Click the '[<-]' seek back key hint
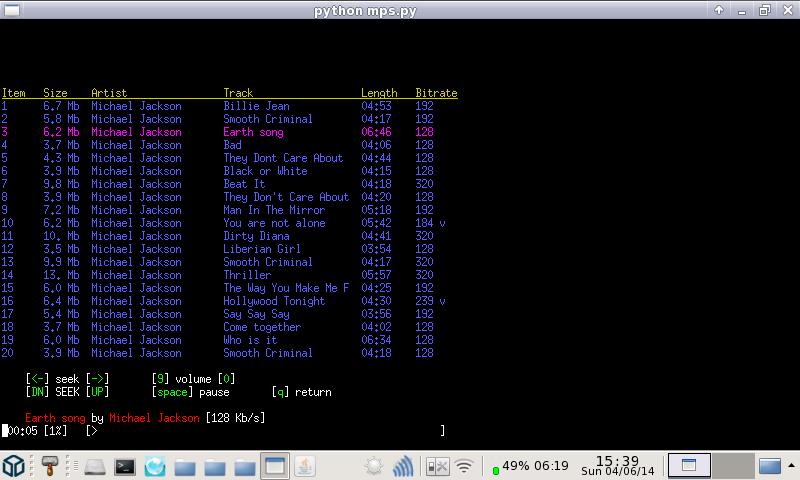This screenshot has width=800, height=480. (37, 379)
